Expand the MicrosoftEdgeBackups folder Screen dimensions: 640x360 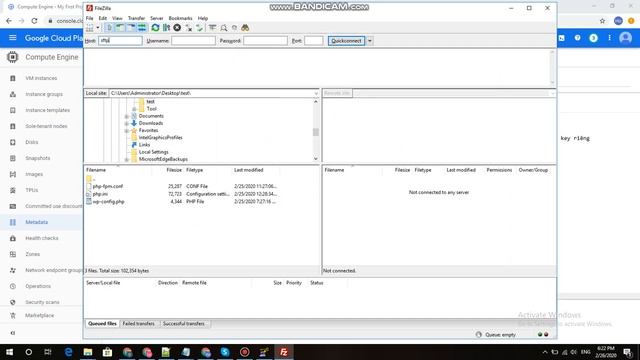tap(127, 160)
